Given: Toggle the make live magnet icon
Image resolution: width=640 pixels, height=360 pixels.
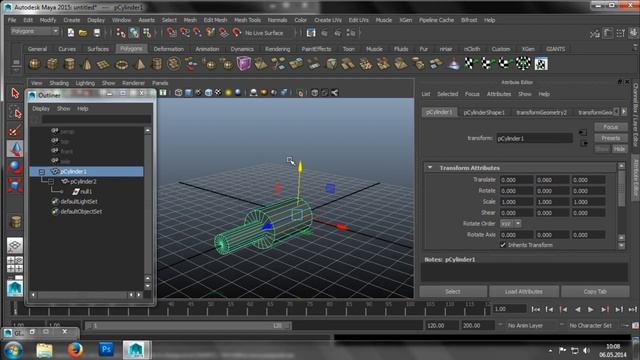Looking at the screenshot, I should click(x=236, y=33).
